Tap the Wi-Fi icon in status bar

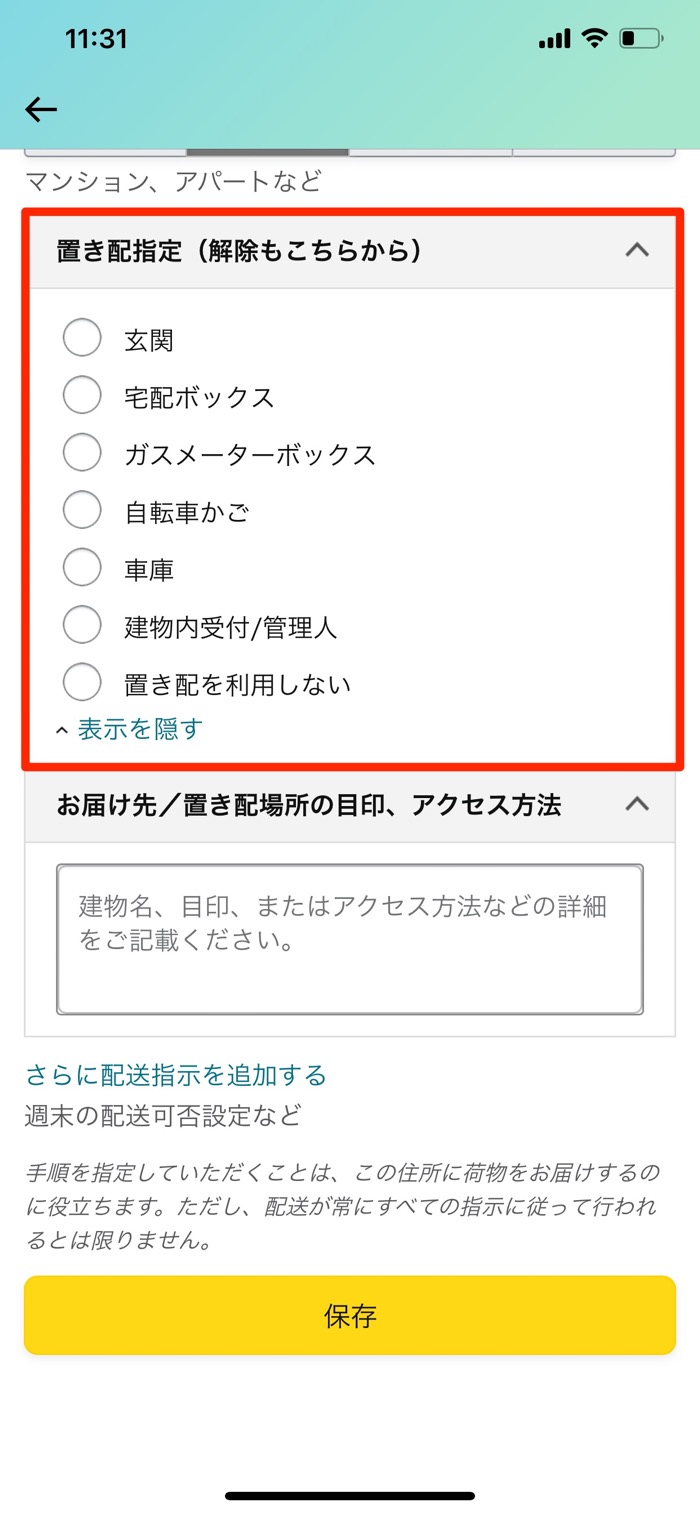(x=594, y=38)
